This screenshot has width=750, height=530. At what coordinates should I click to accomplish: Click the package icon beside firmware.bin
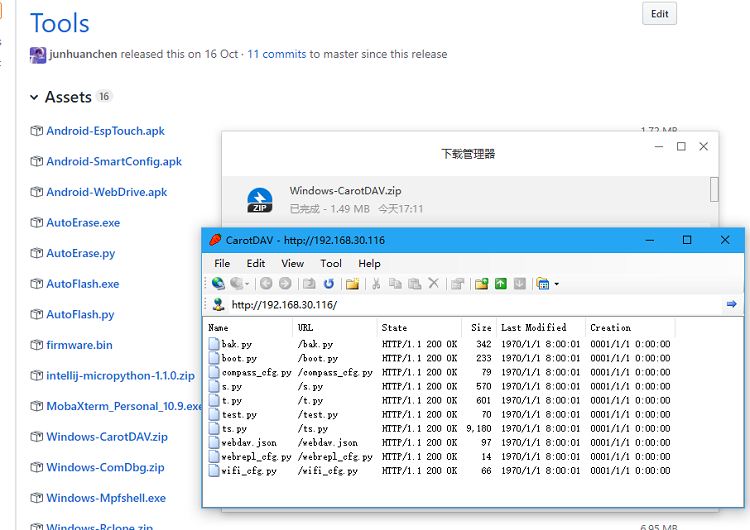point(36,345)
